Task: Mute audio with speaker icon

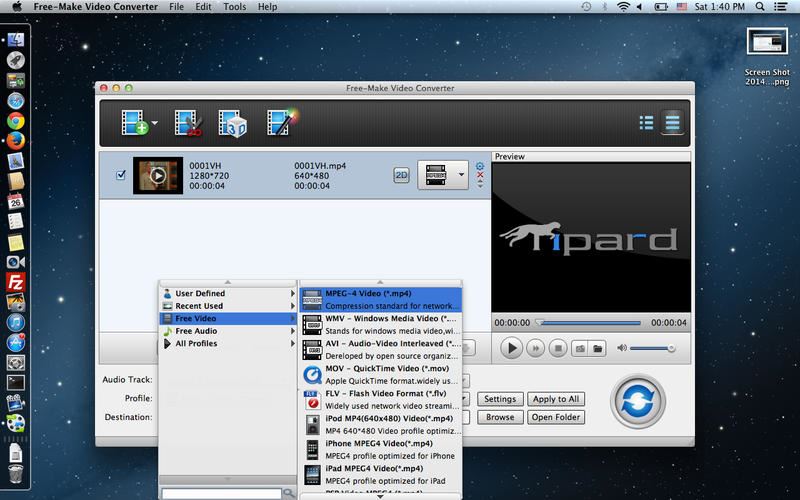Action: coord(621,348)
